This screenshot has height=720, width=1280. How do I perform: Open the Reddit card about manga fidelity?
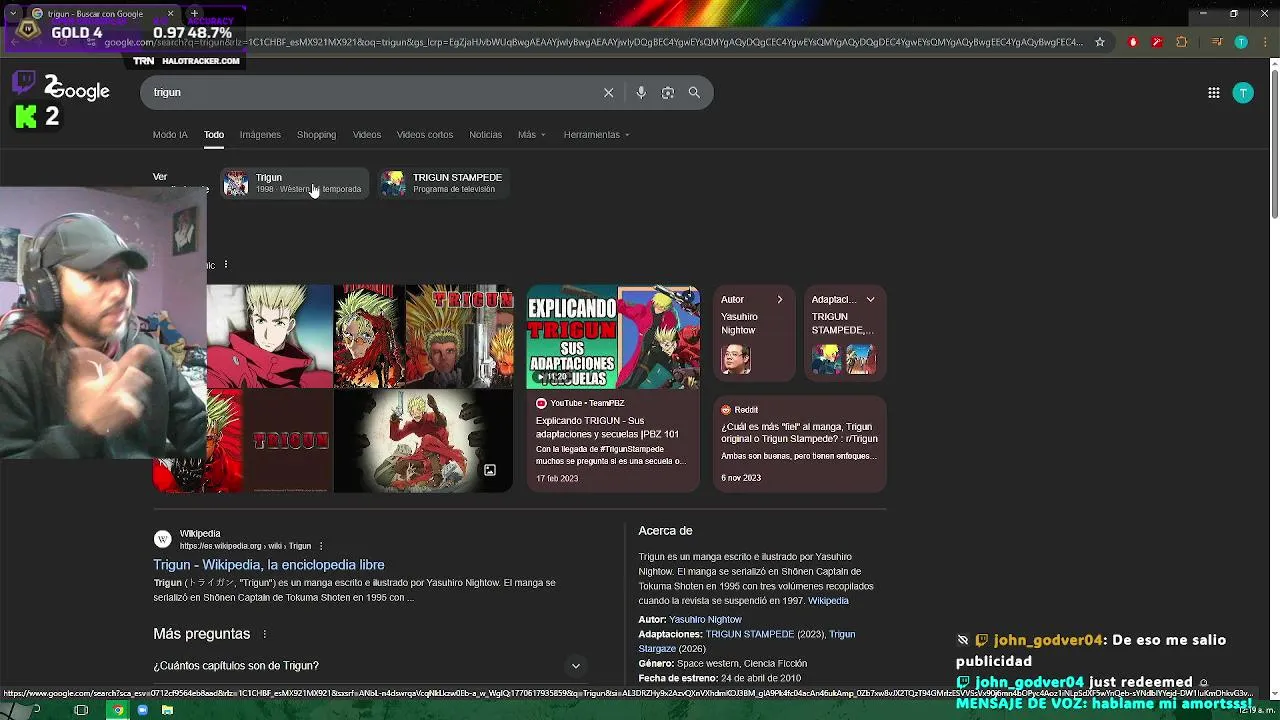tap(800, 444)
